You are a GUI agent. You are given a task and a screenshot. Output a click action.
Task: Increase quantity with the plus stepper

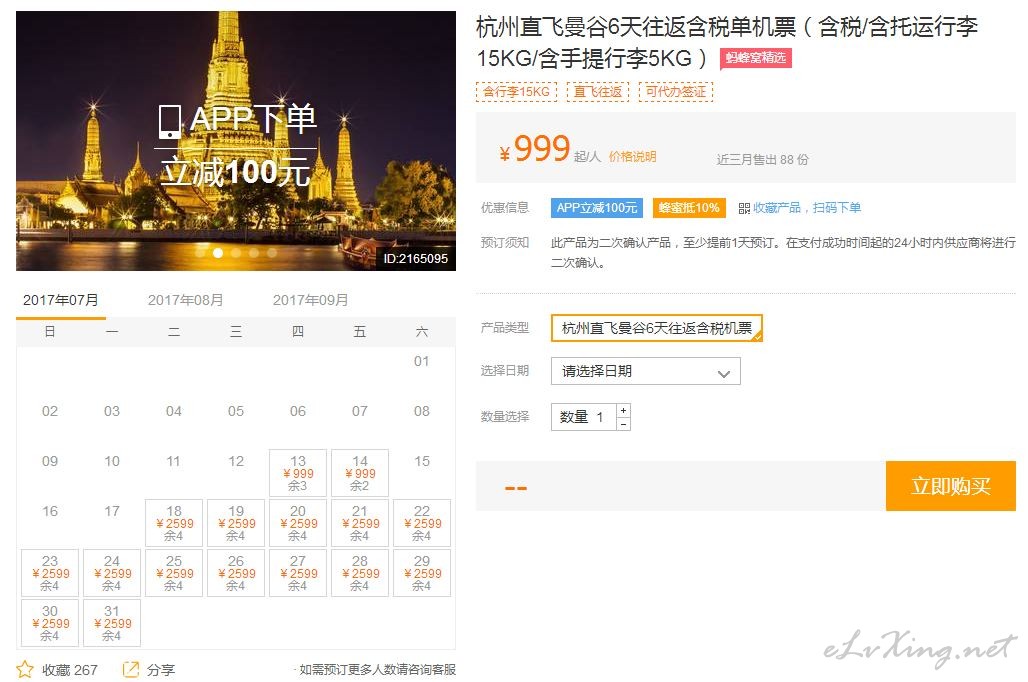(x=623, y=411)
